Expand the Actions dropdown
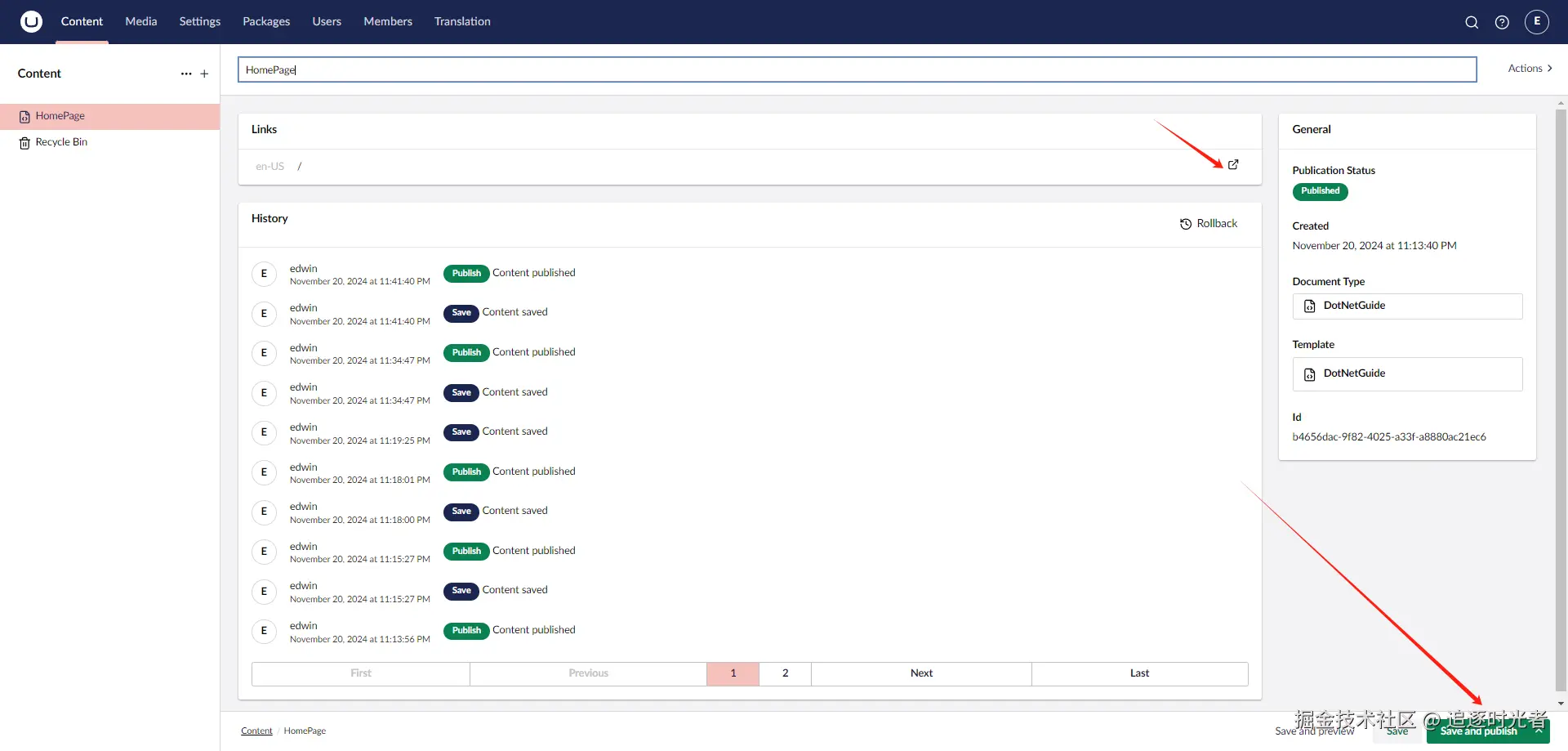 (1530, 69)
